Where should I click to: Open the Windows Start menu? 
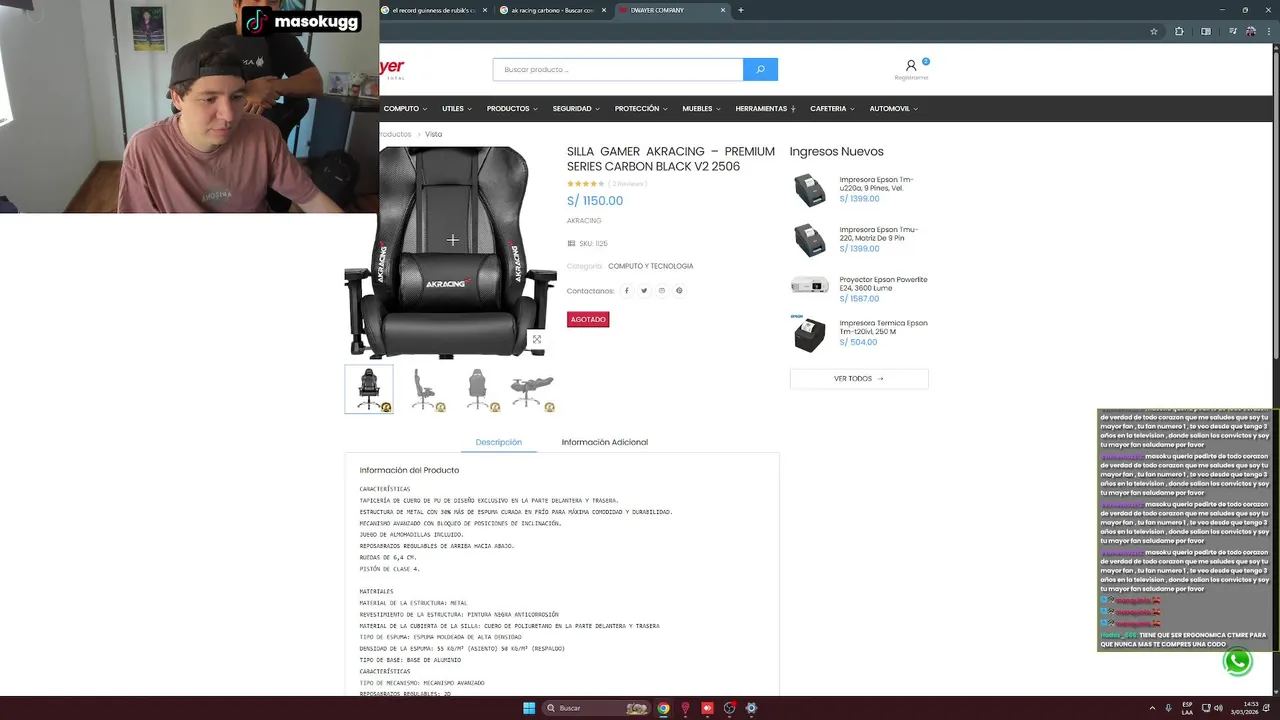coord(529,708)
